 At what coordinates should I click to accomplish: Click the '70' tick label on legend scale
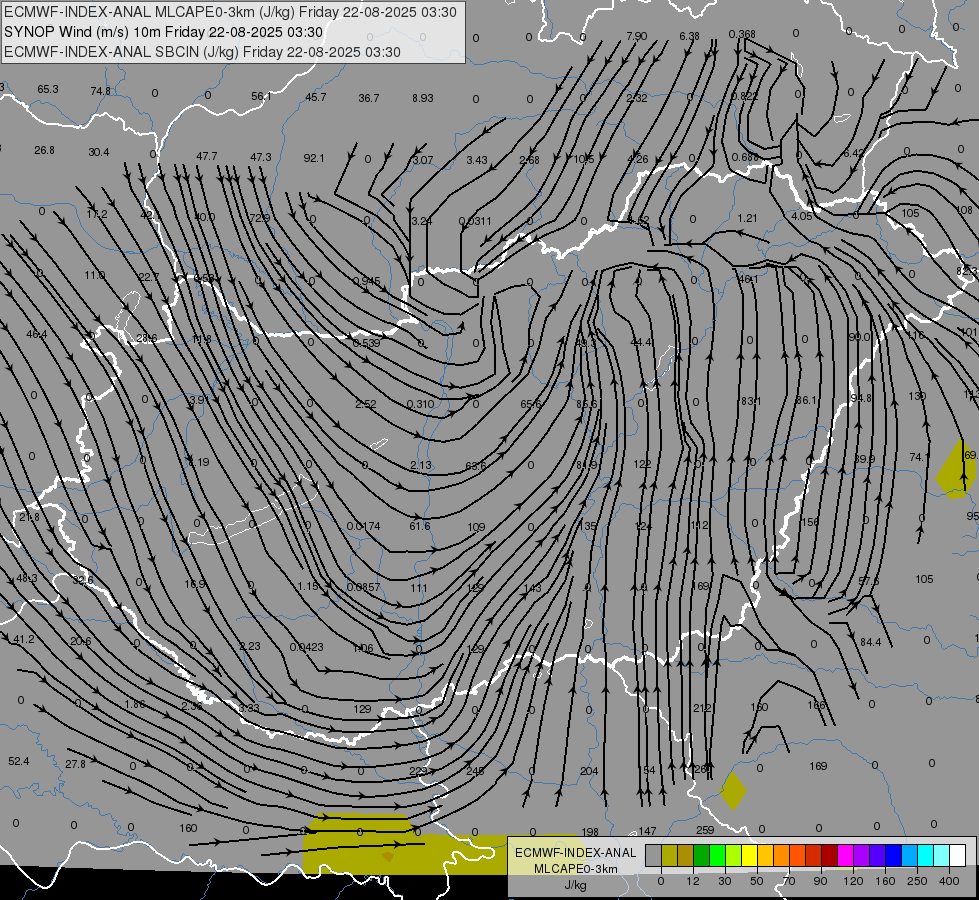[x=789, y=881]
